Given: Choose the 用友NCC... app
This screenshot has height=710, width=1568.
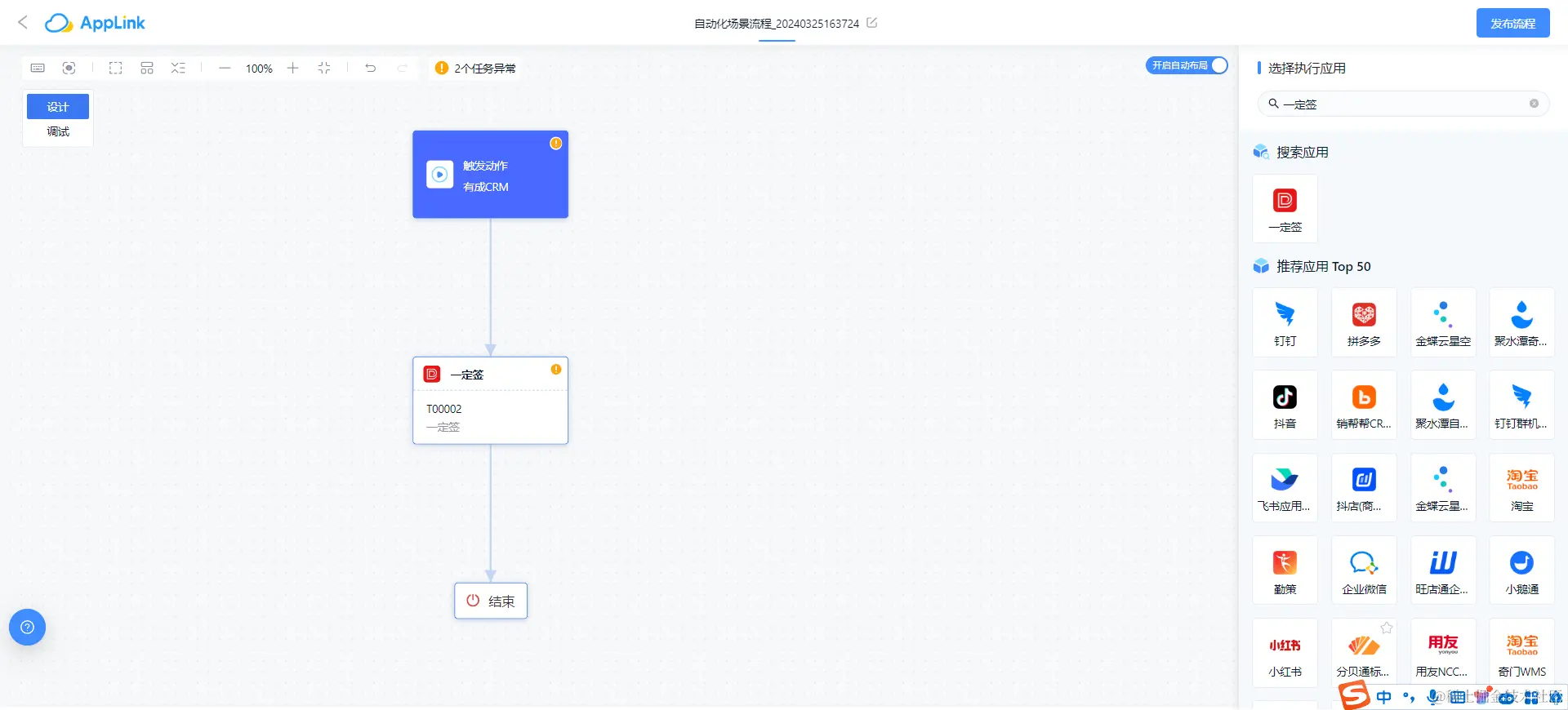Looking at the screenshot, I should tap(1443, 653).
